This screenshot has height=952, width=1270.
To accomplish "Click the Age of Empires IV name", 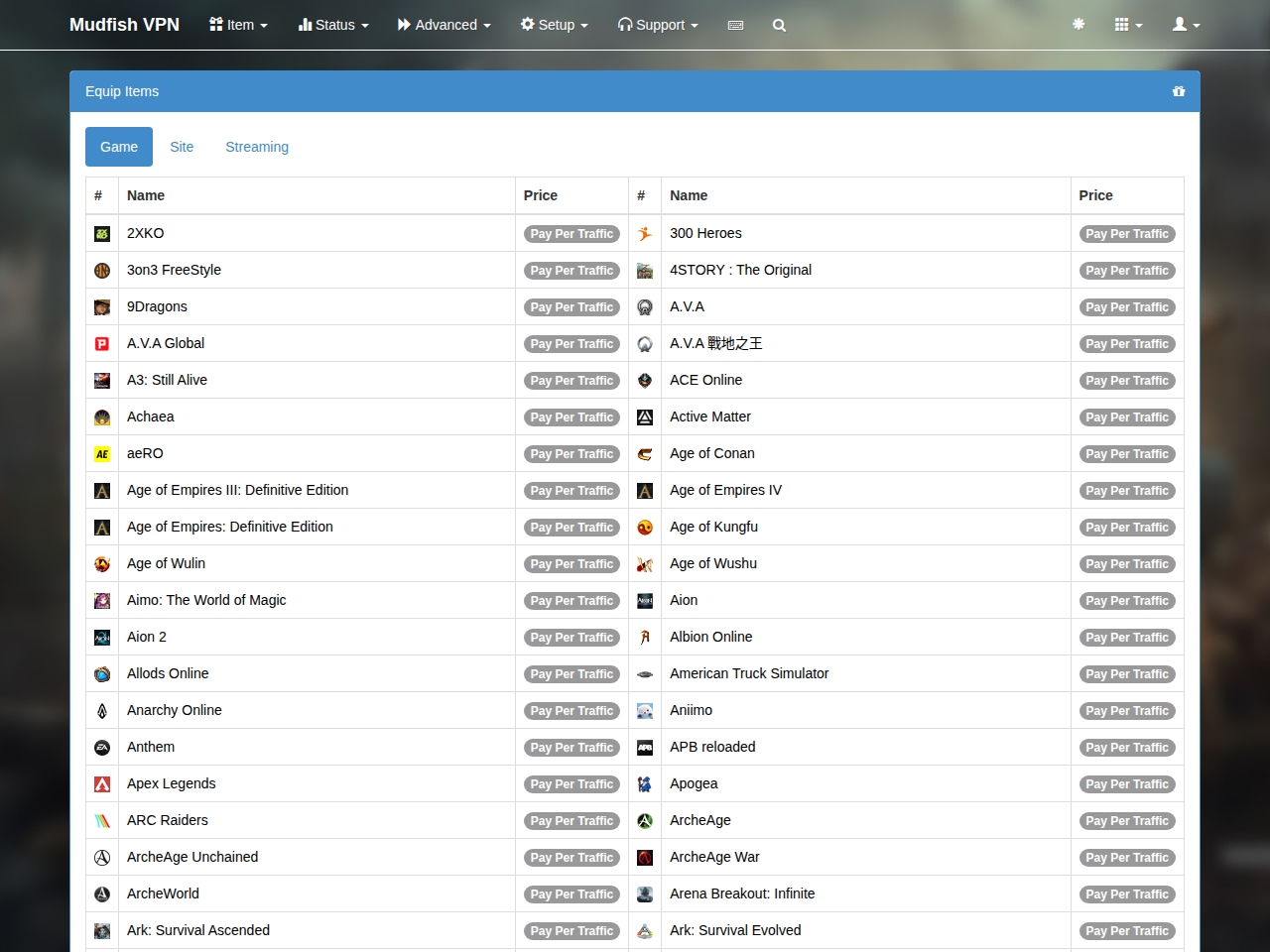I will pyautogui.click(x=725, y=490).
